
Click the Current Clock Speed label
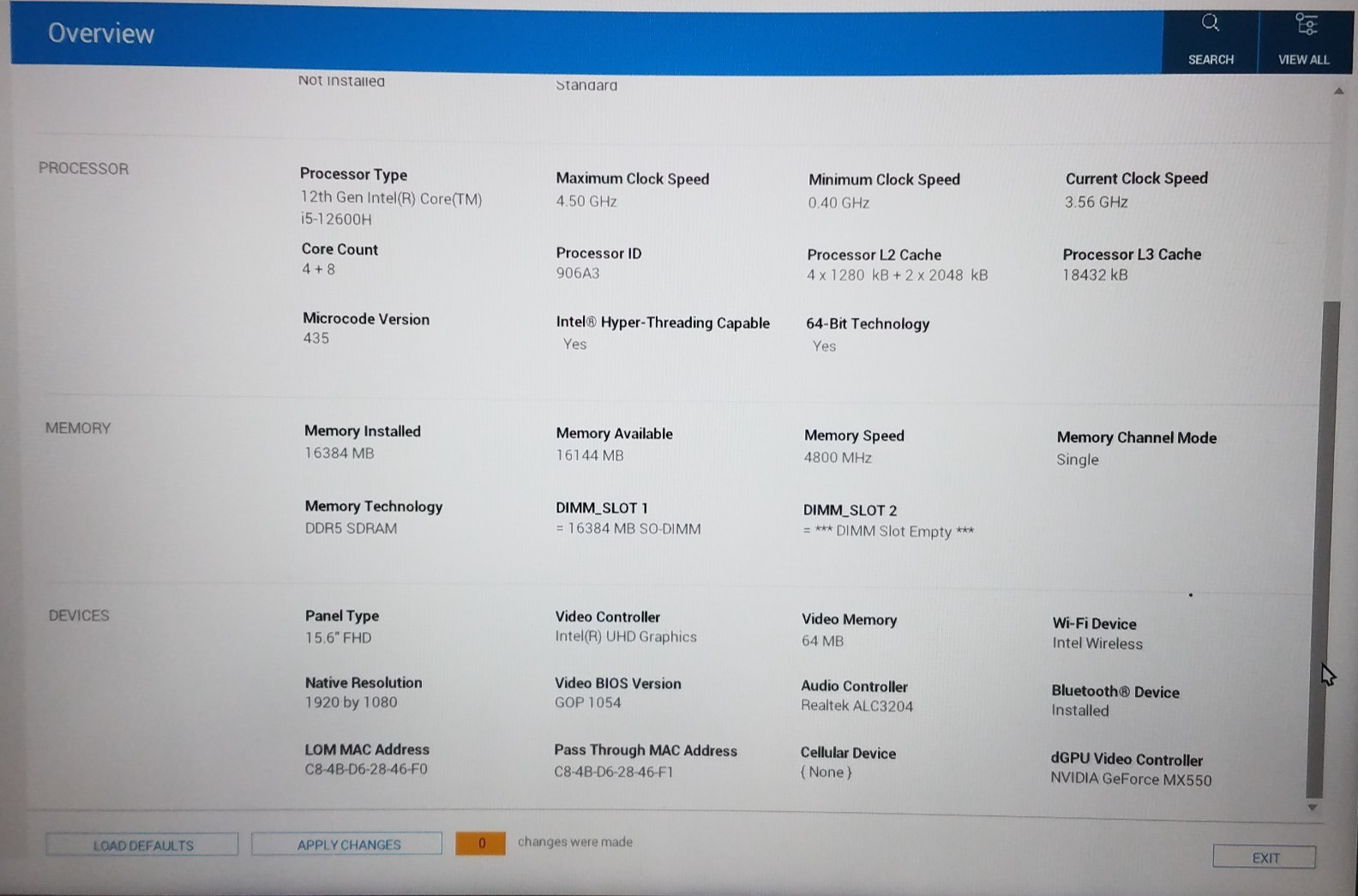click(x=1137, y=178)
